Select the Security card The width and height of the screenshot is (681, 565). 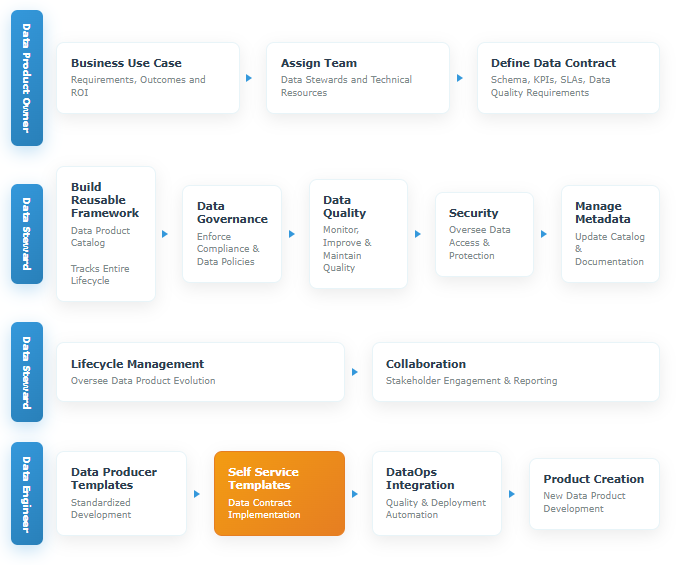coord(484,234)
